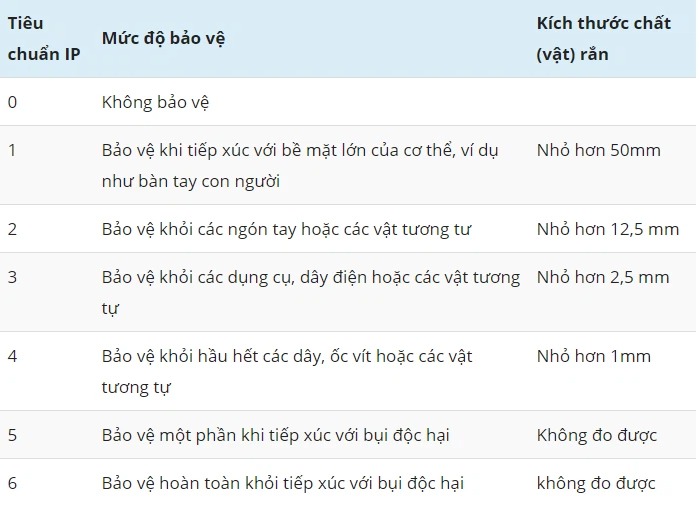The height and width of the screenshot is (506, 699).
Task: Select the "Nhỏ hơn 50mm" cell
Action: [598, 150]
